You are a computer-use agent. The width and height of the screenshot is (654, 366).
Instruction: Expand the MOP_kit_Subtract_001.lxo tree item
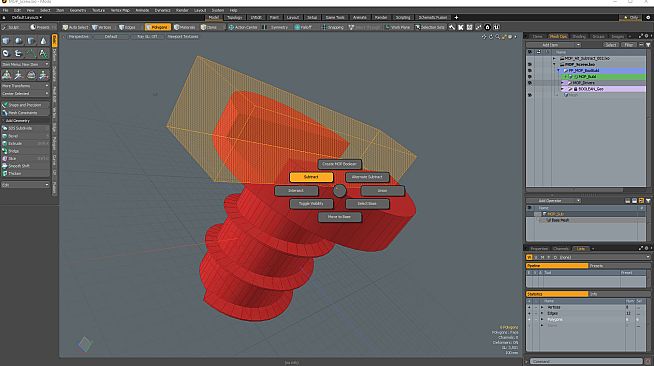click(x=555, y=58)
